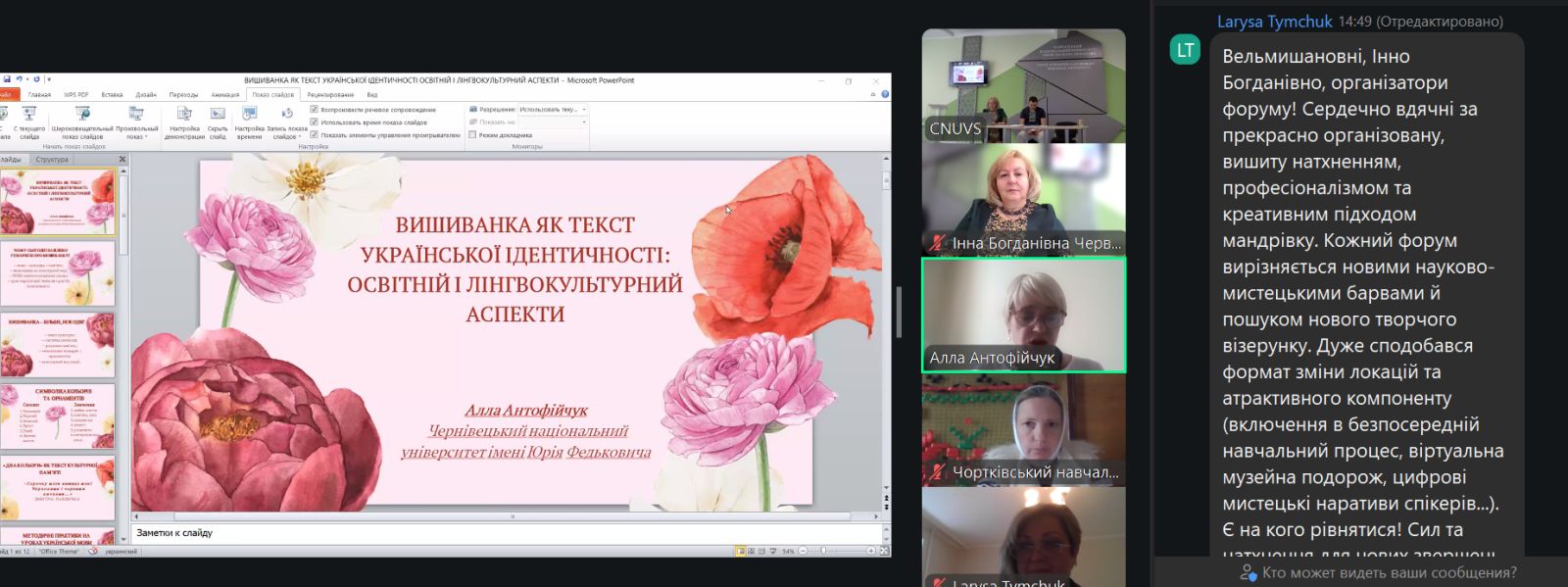Switch to the Дизайн ribbon tab
Screen dimensions: 1568x587
point(146,94)
